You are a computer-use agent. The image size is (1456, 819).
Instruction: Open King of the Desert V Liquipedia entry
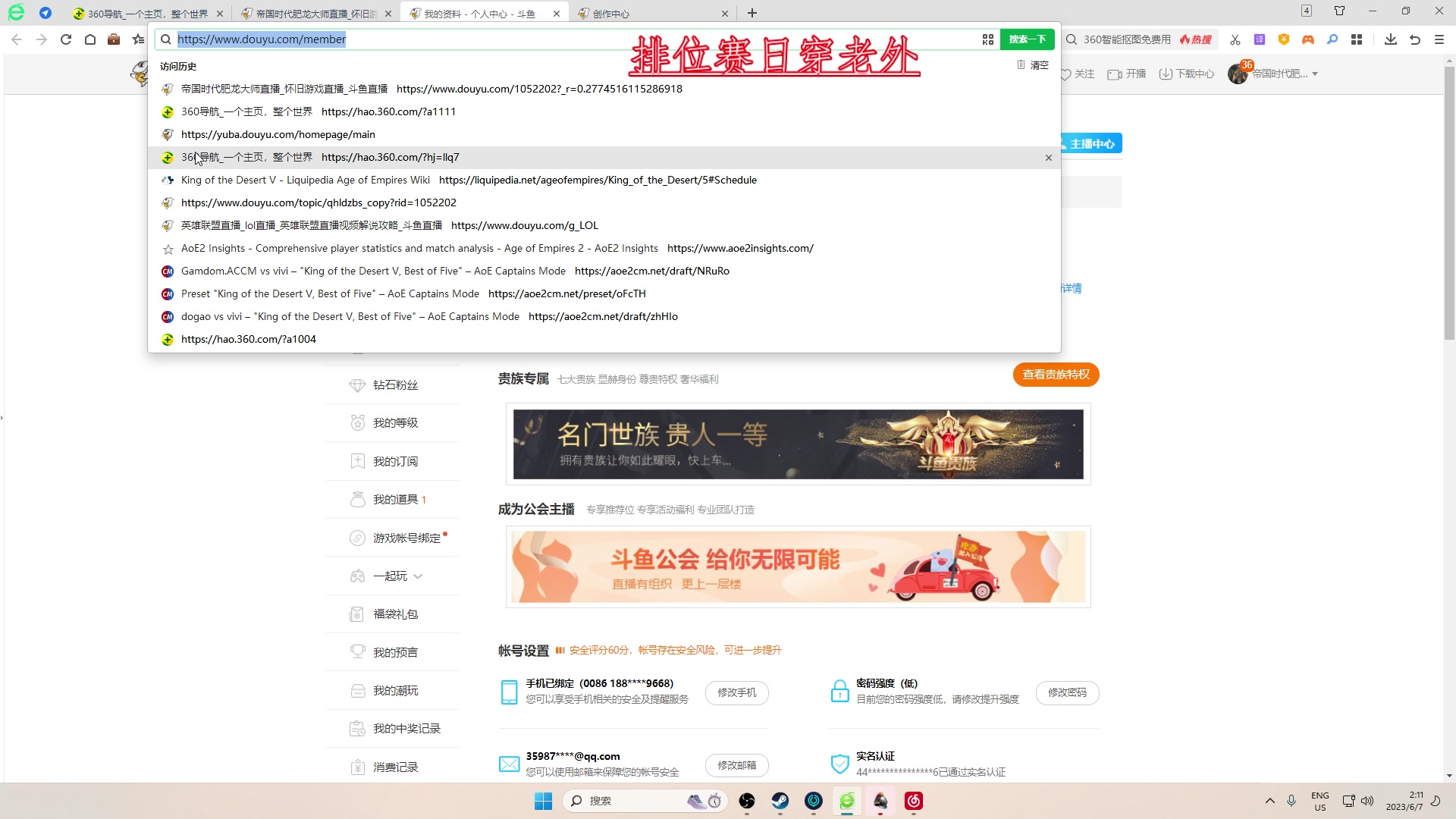[604, 180]
